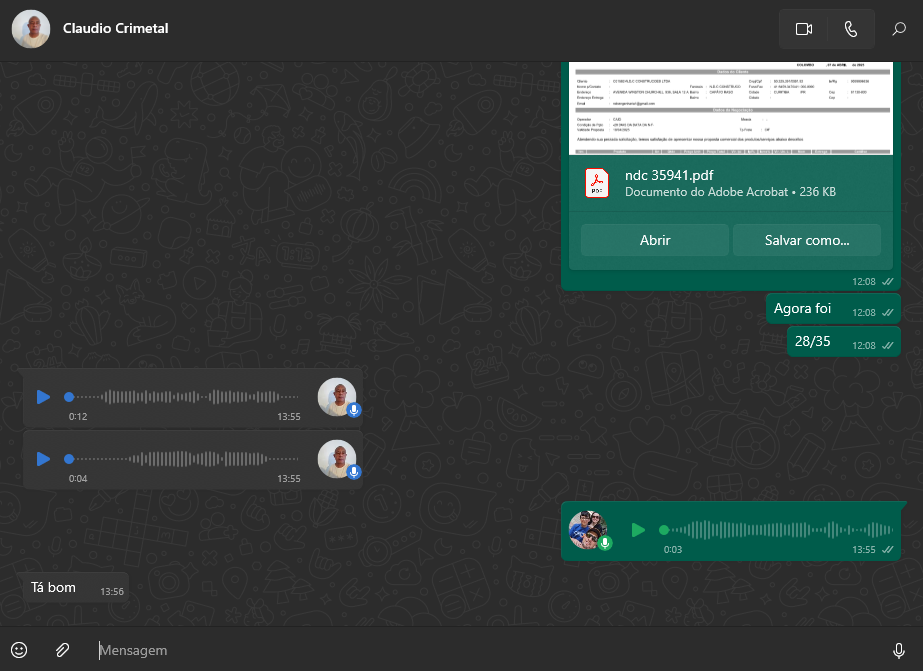Click the Abrir button for the PDF
Viewport: 923px width, 671px height.
click(x=655, y=240)
